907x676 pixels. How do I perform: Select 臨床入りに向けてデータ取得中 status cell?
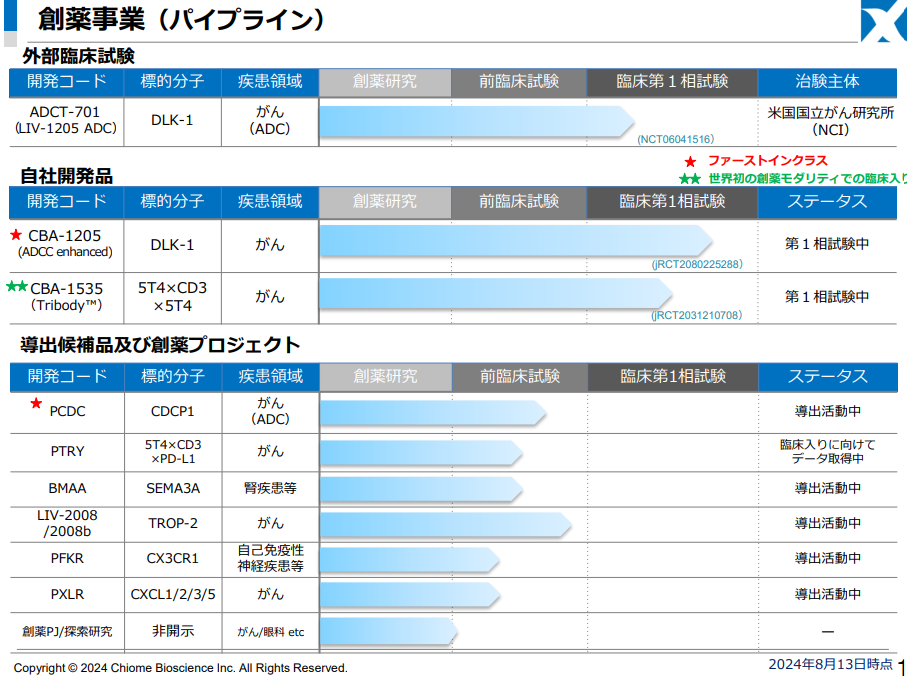tap(826, 451)
